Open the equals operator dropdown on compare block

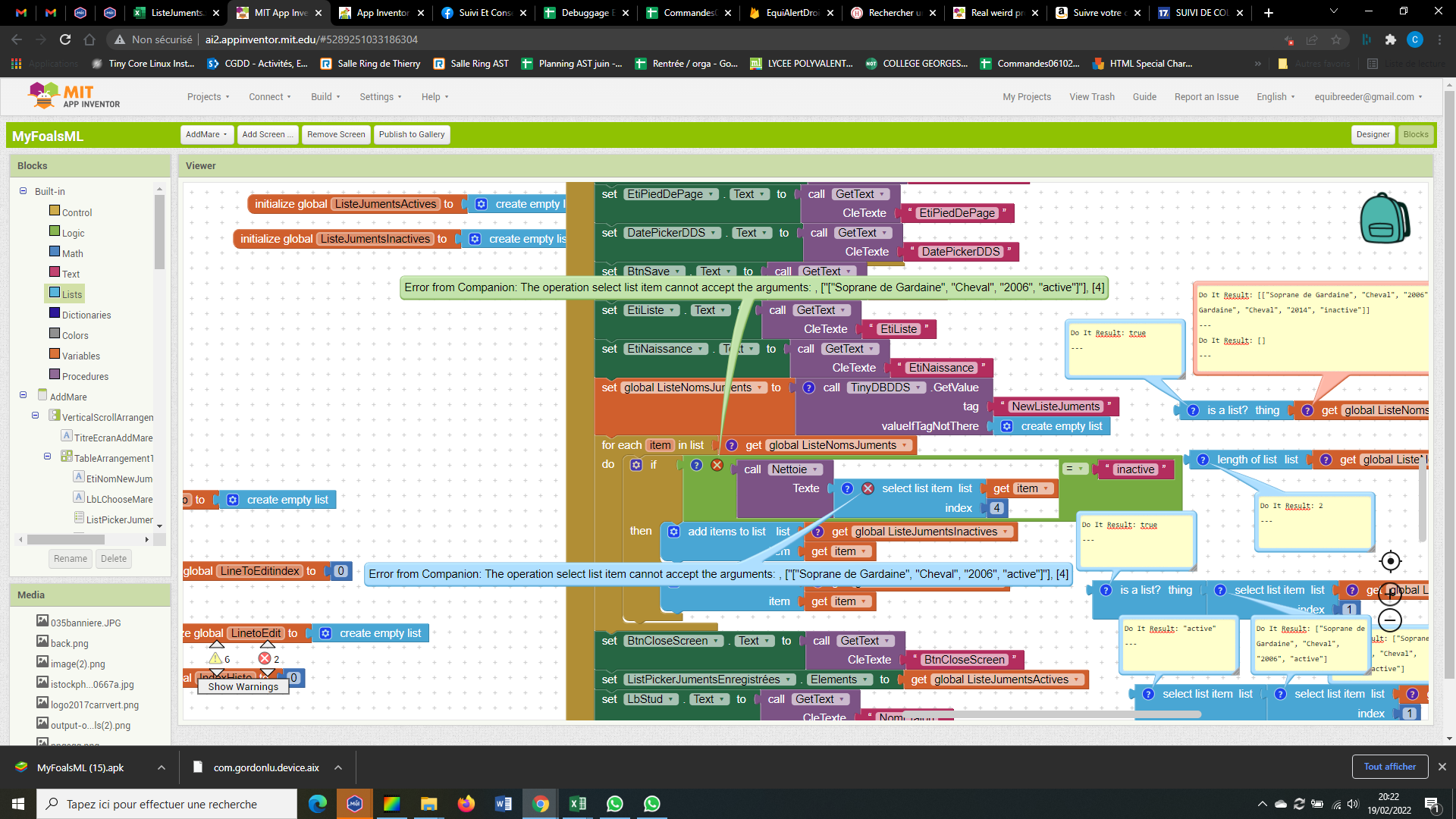pyautogui.click(x=1075, y=469)
